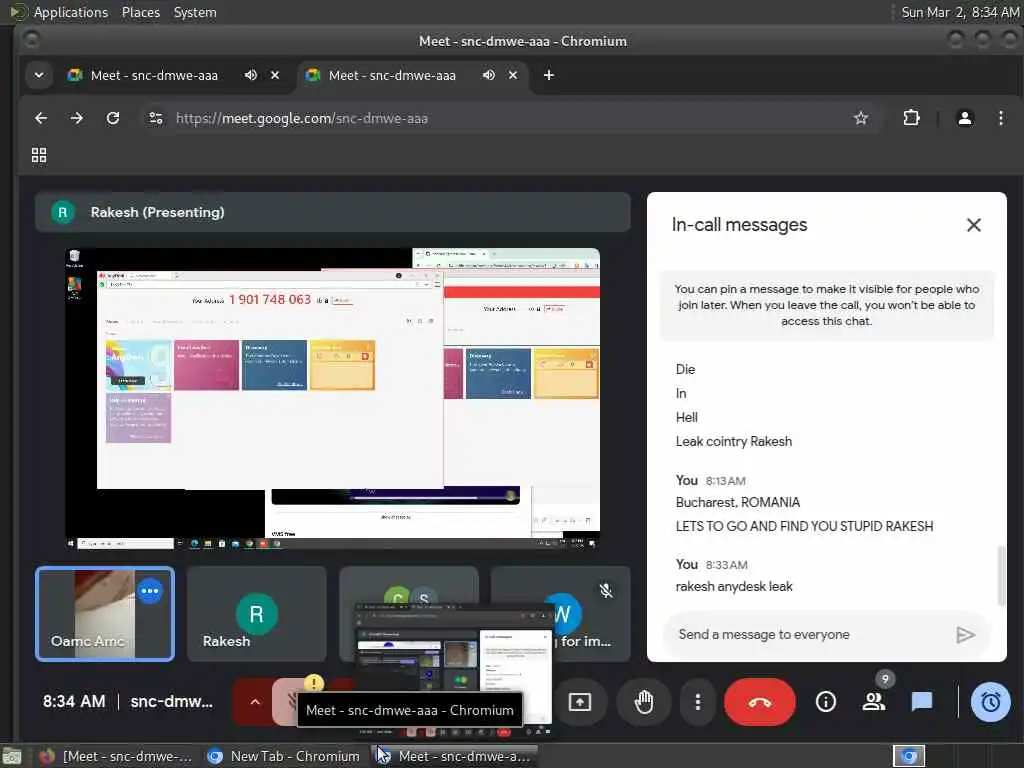Click the Rakesh (Presenting) header
Viewport: 1024px width, 768px height.
[332, 212]
